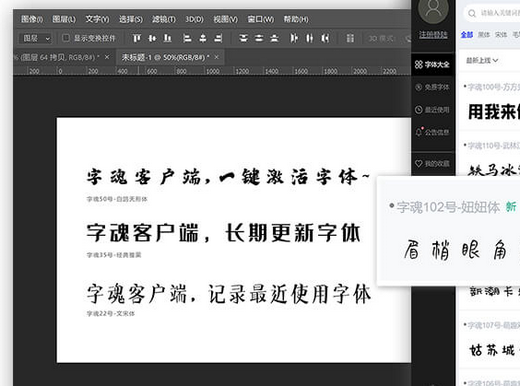
Task: Click the auto-align layers icon
Action: coord(350,38)
